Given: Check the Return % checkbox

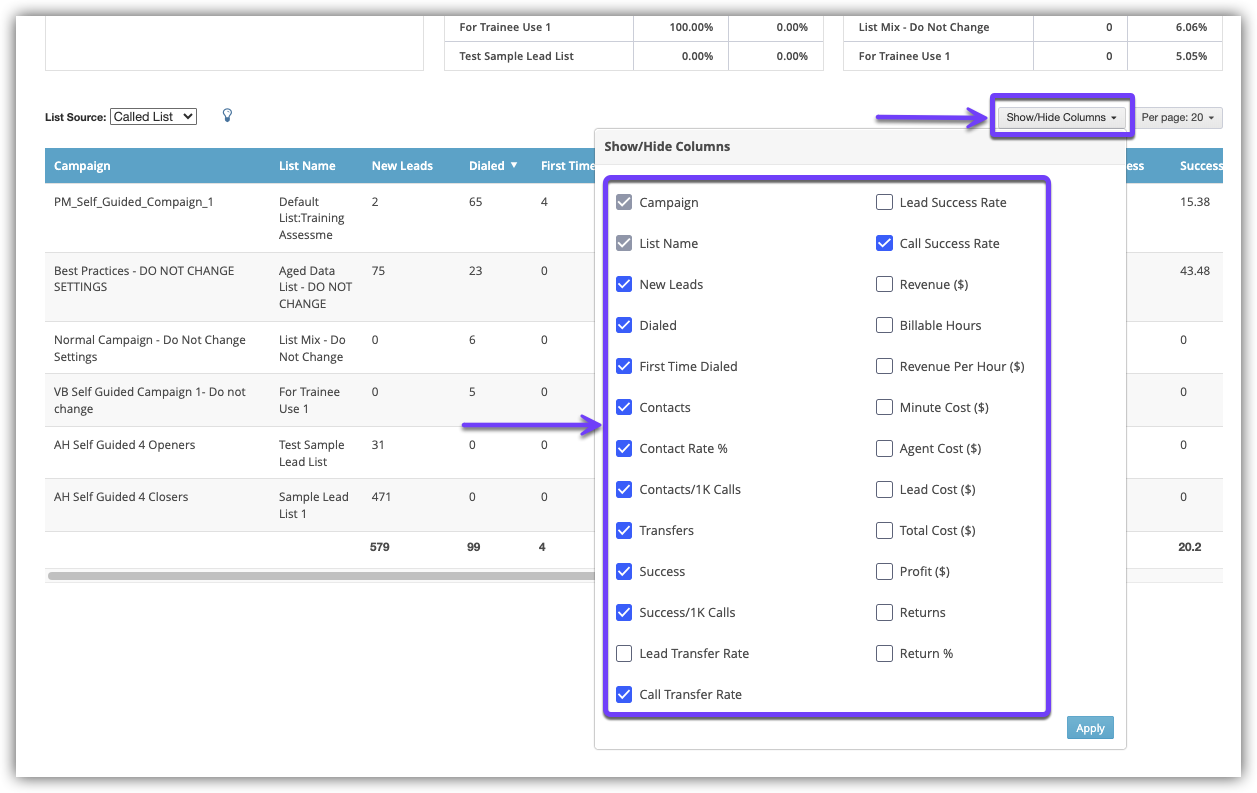Looking at the screenshot, I should 884,653.
